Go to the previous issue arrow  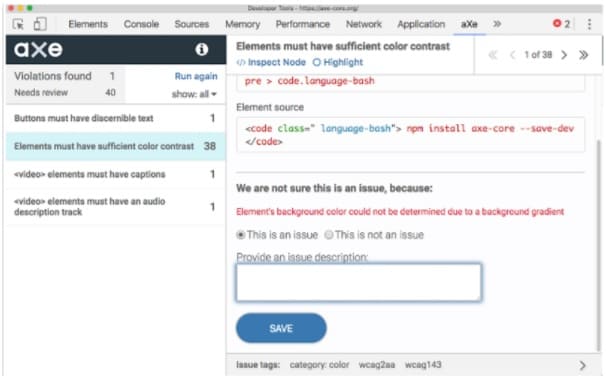point(512,55)
